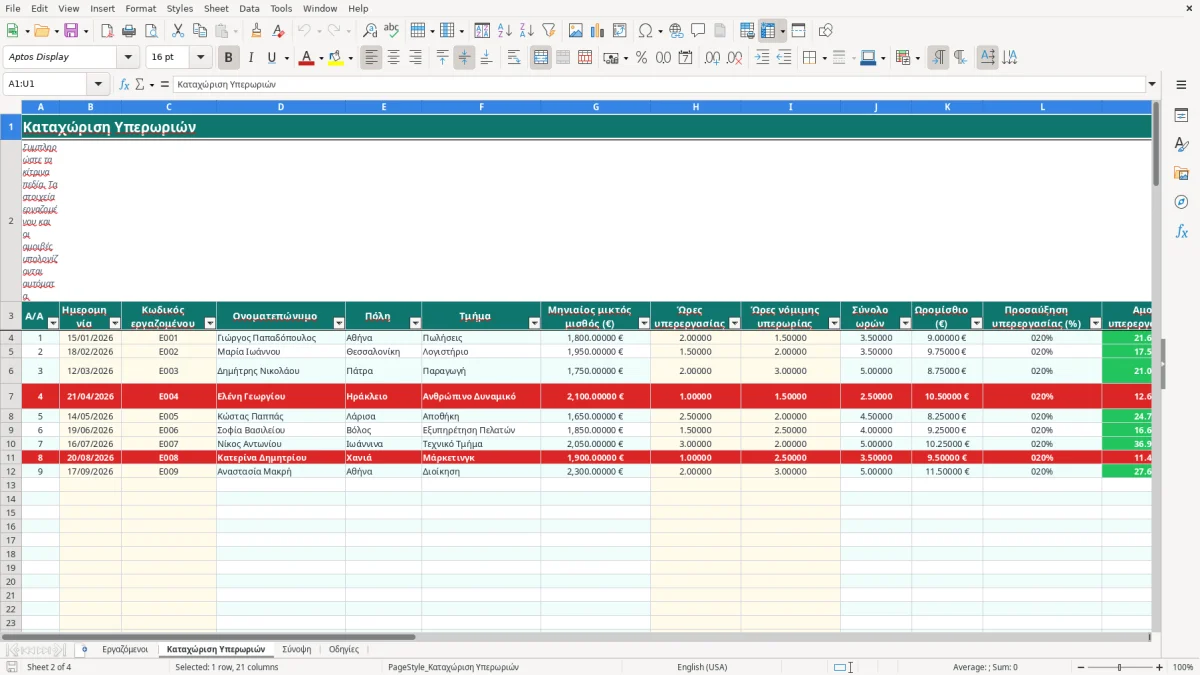The image size is (1200, 675).
Task: Cut selection with the scissors icon
Action: (x=177, y=31)
